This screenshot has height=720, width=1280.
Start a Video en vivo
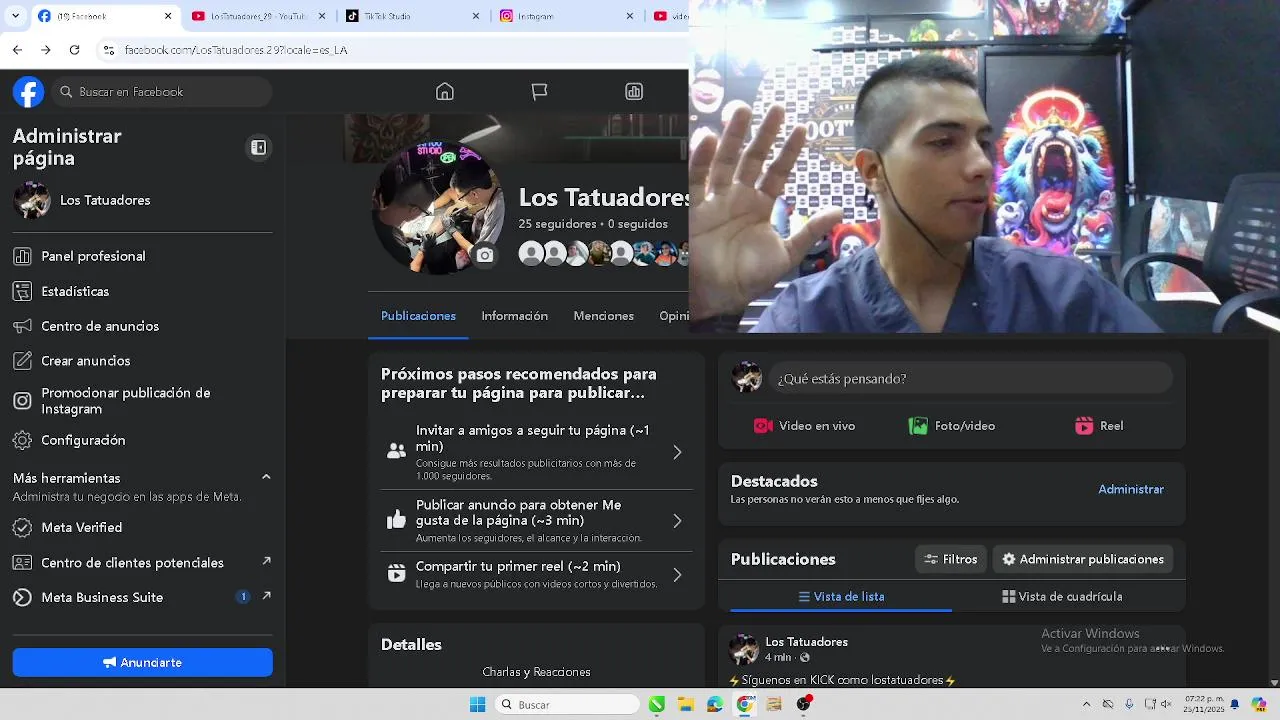pyautogui.click(x=805, y=426)
